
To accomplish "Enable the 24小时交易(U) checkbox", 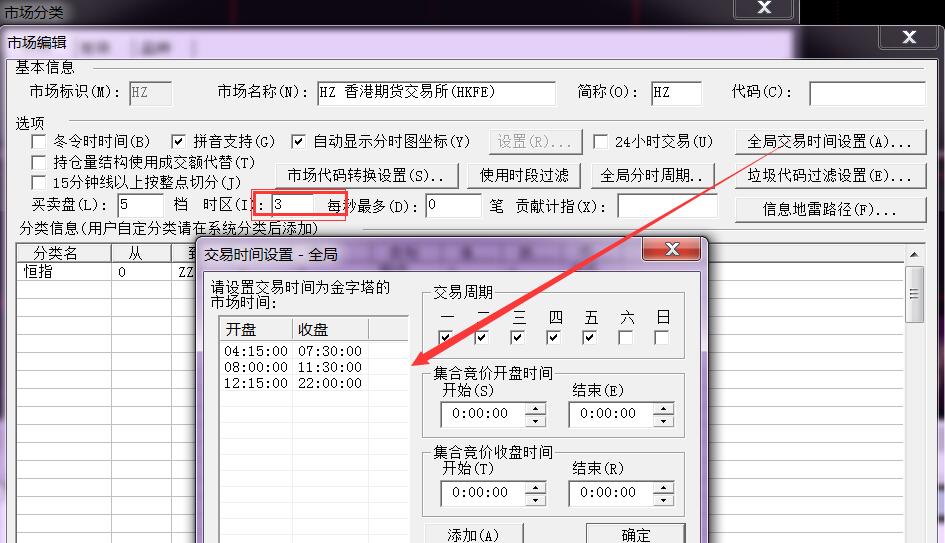I will [600, 142].
